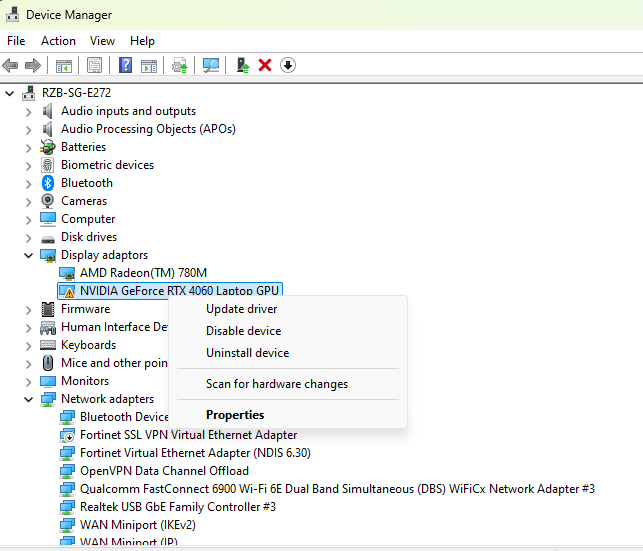Choose Uninstall device from context menu
Image resolution: width=643 pixels, height=551 pixels.
coord(288,353)
